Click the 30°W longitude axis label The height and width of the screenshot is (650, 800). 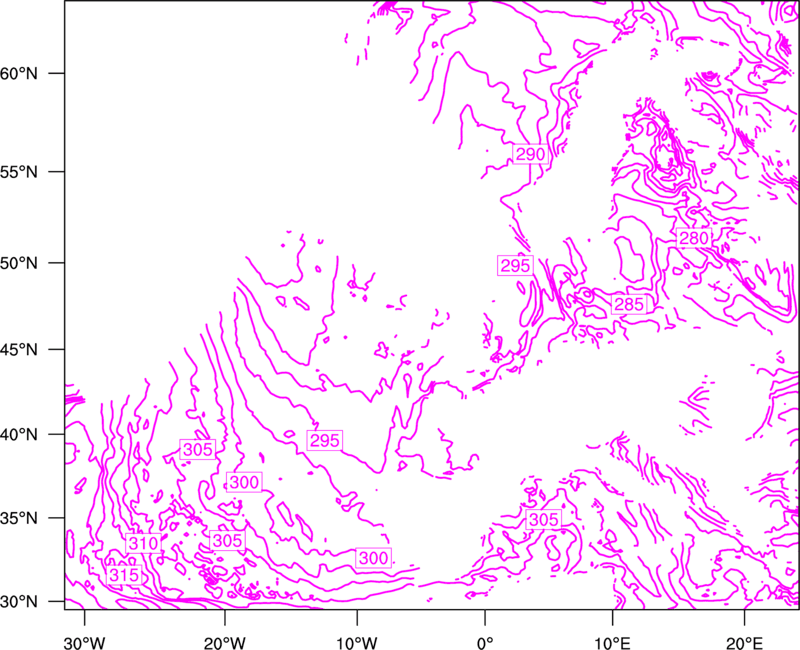[x=85, y=643]
